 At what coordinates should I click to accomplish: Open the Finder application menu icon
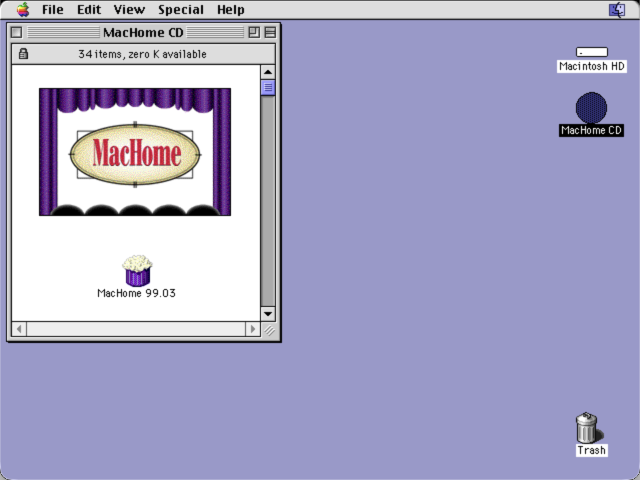[x=617, y=9]
